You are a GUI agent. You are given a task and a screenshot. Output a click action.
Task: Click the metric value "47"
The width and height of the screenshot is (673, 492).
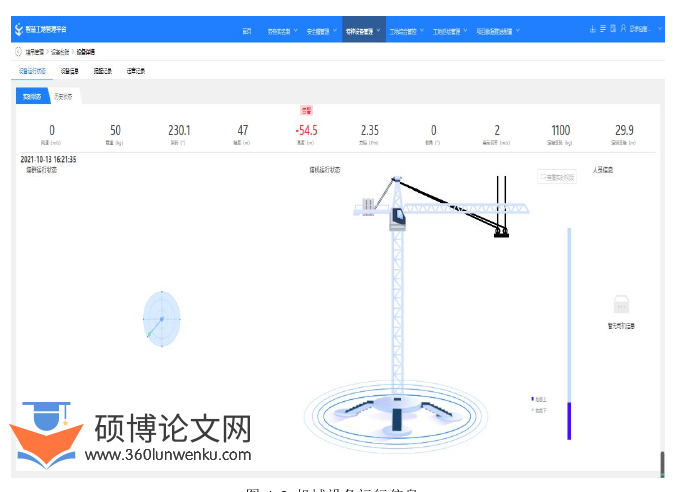243,131
